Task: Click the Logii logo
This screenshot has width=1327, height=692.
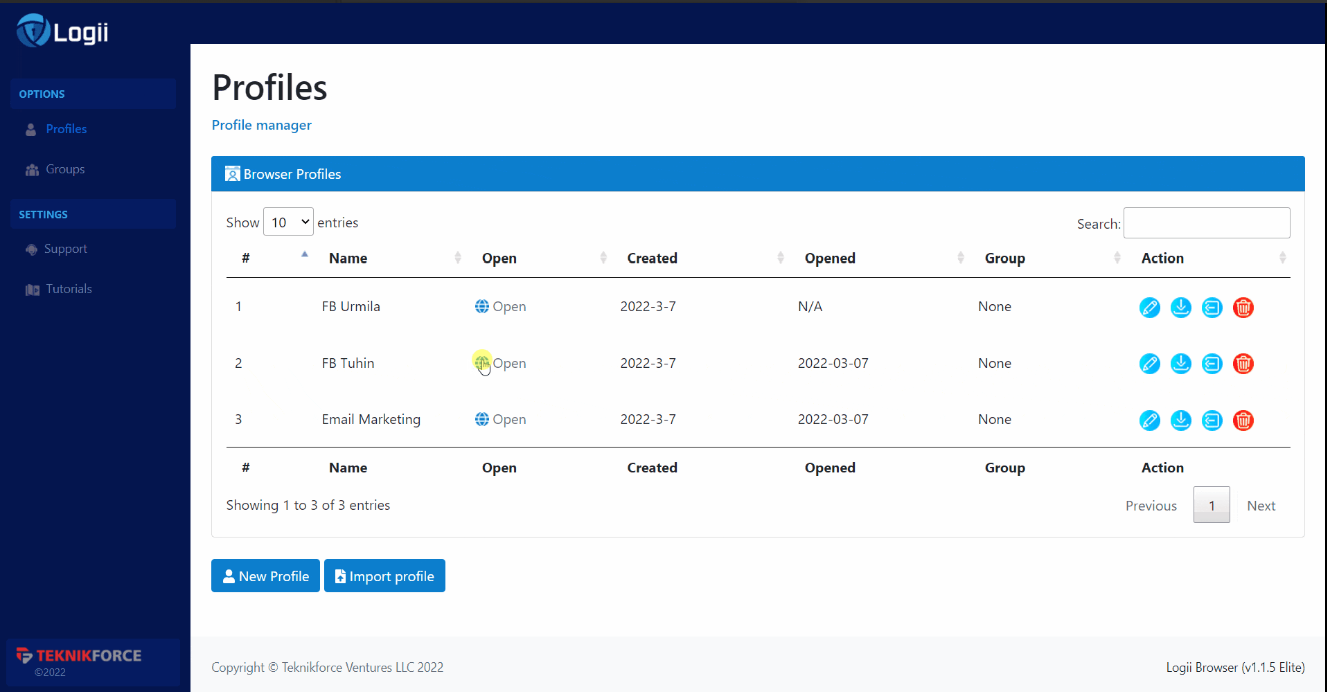Action: click(x=62, y=32)
